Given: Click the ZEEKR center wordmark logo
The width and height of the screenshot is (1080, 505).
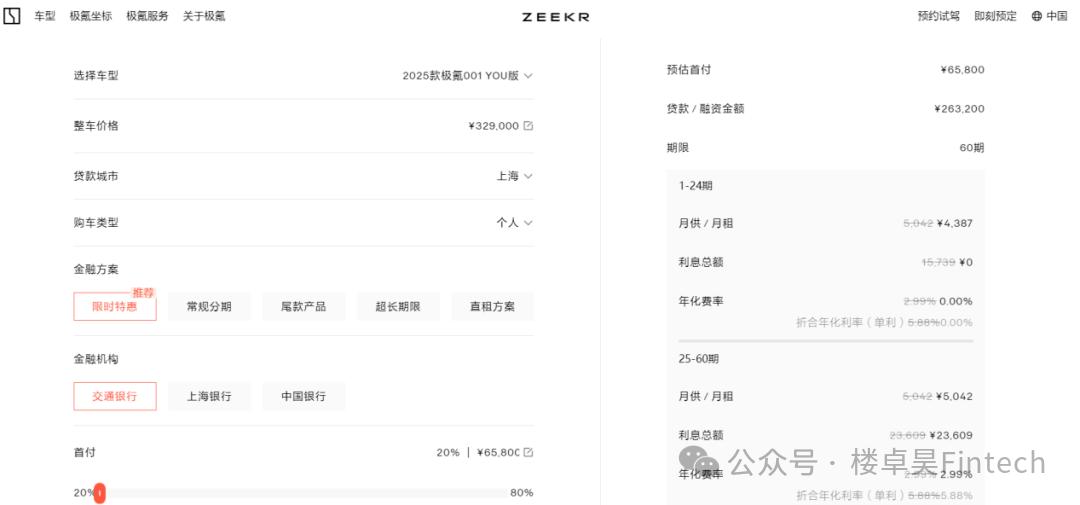Looking at the screenshot, I should coord(555,17).
